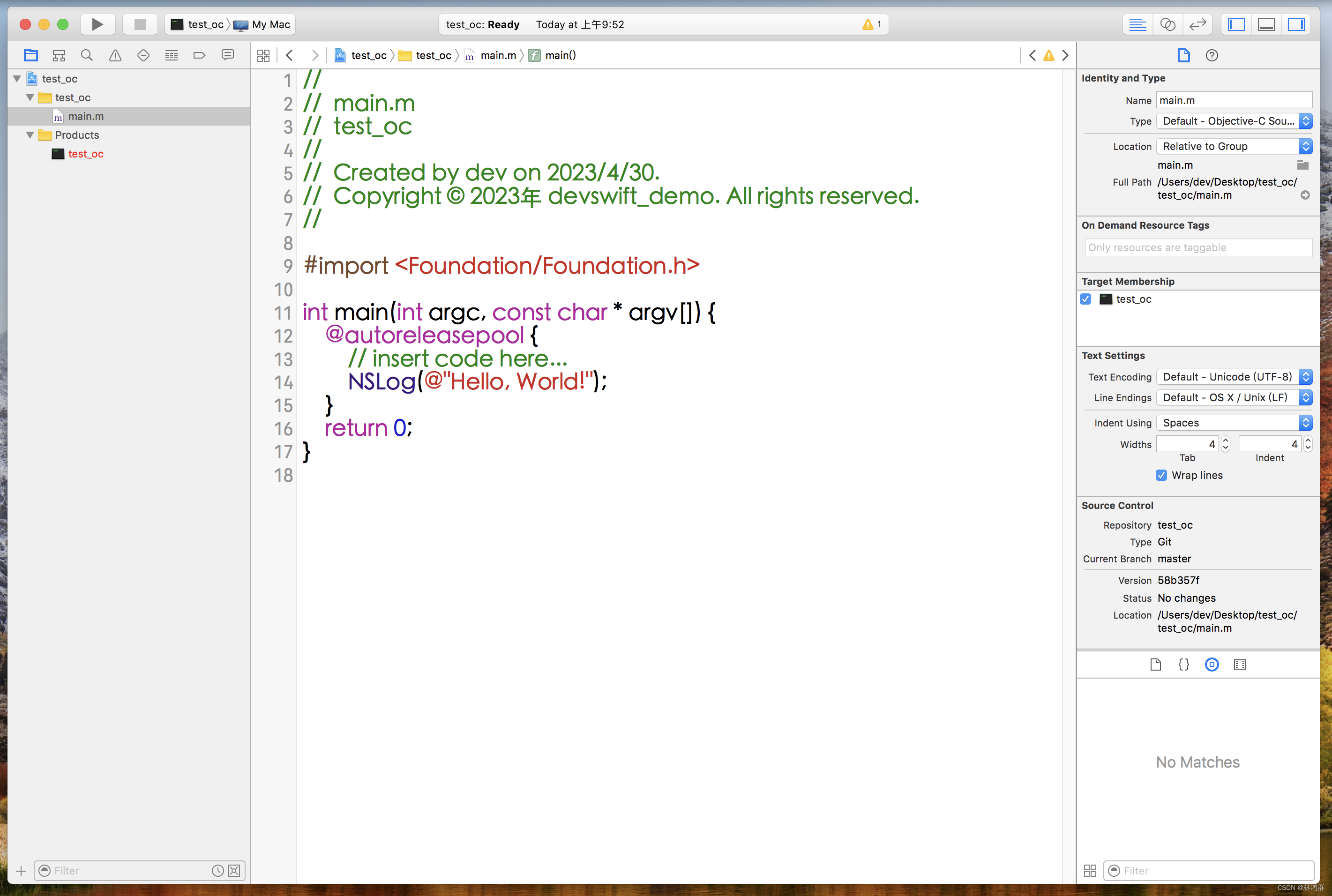1332x896 pixels.
Task: Open the Find navigator (magnifier icon)
Action: pyautogui.click(x=87, y=55)
